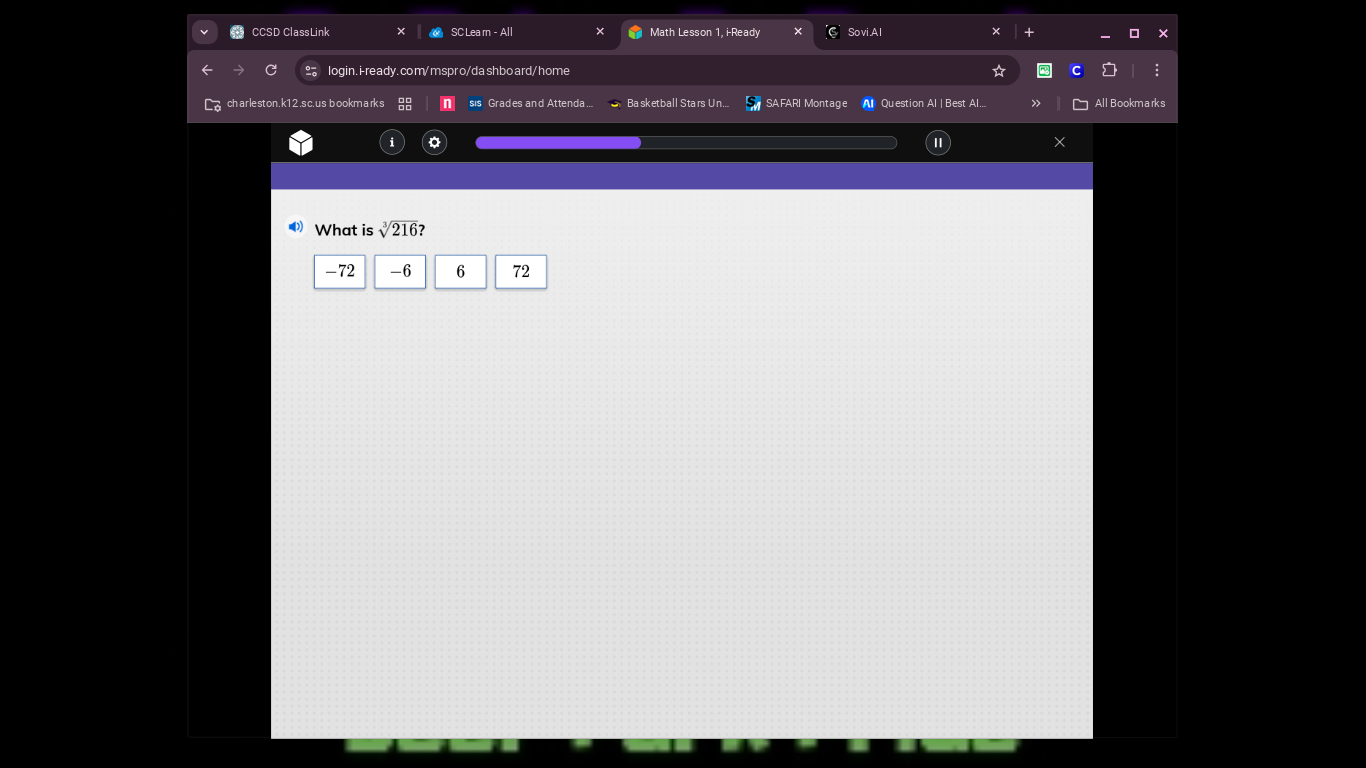The width and height of the screenshot is (1366, 768).
Task: Select answer choice −6
Action: tap(400, 272)
